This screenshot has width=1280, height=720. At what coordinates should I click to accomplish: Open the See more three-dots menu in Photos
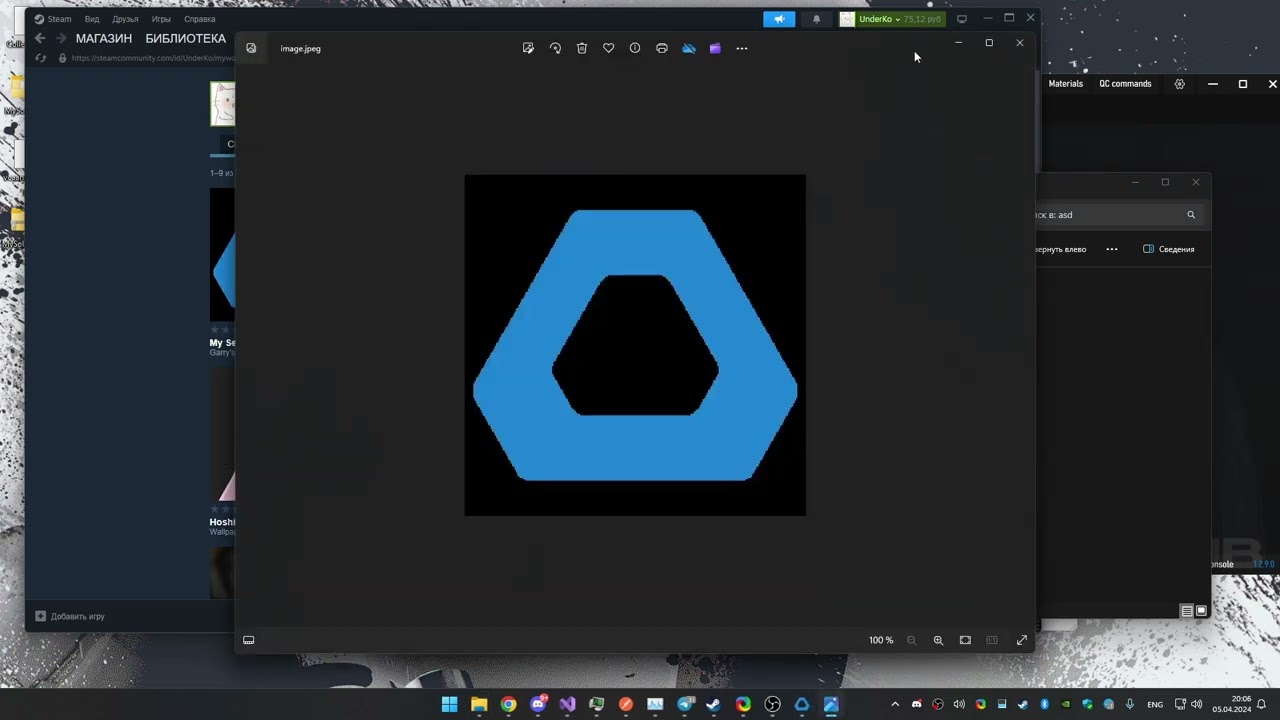pyautogui.click(x=742, y=48)
